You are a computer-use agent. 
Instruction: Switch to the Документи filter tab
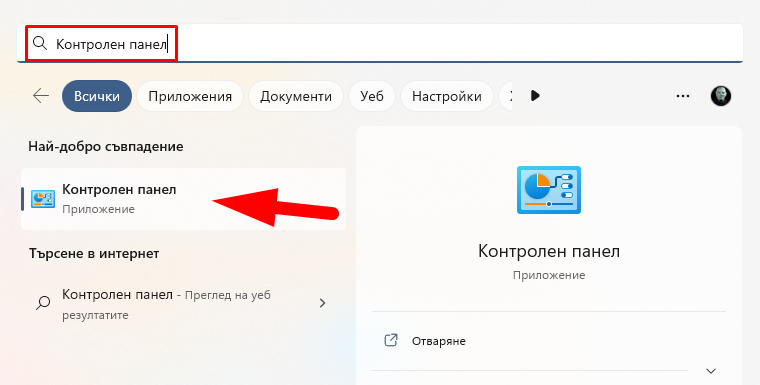[x=296, y=96]
